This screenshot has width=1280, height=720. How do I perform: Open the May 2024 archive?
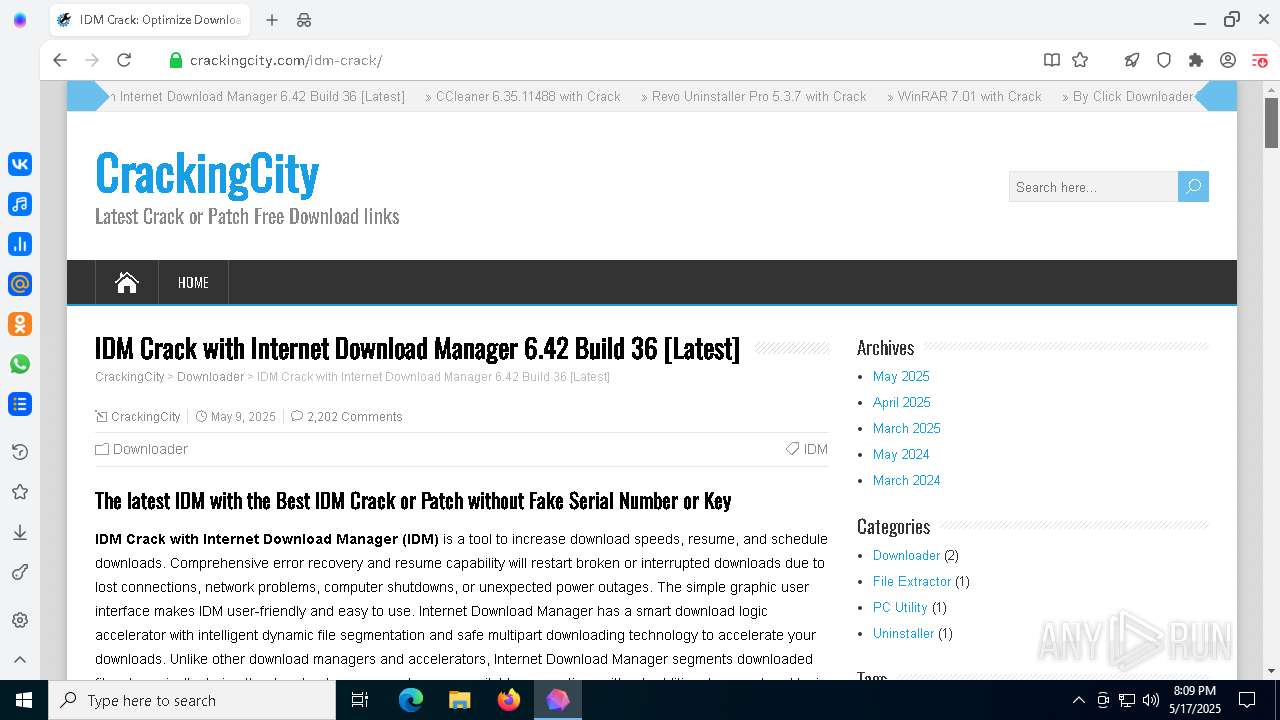pos(901,454)
